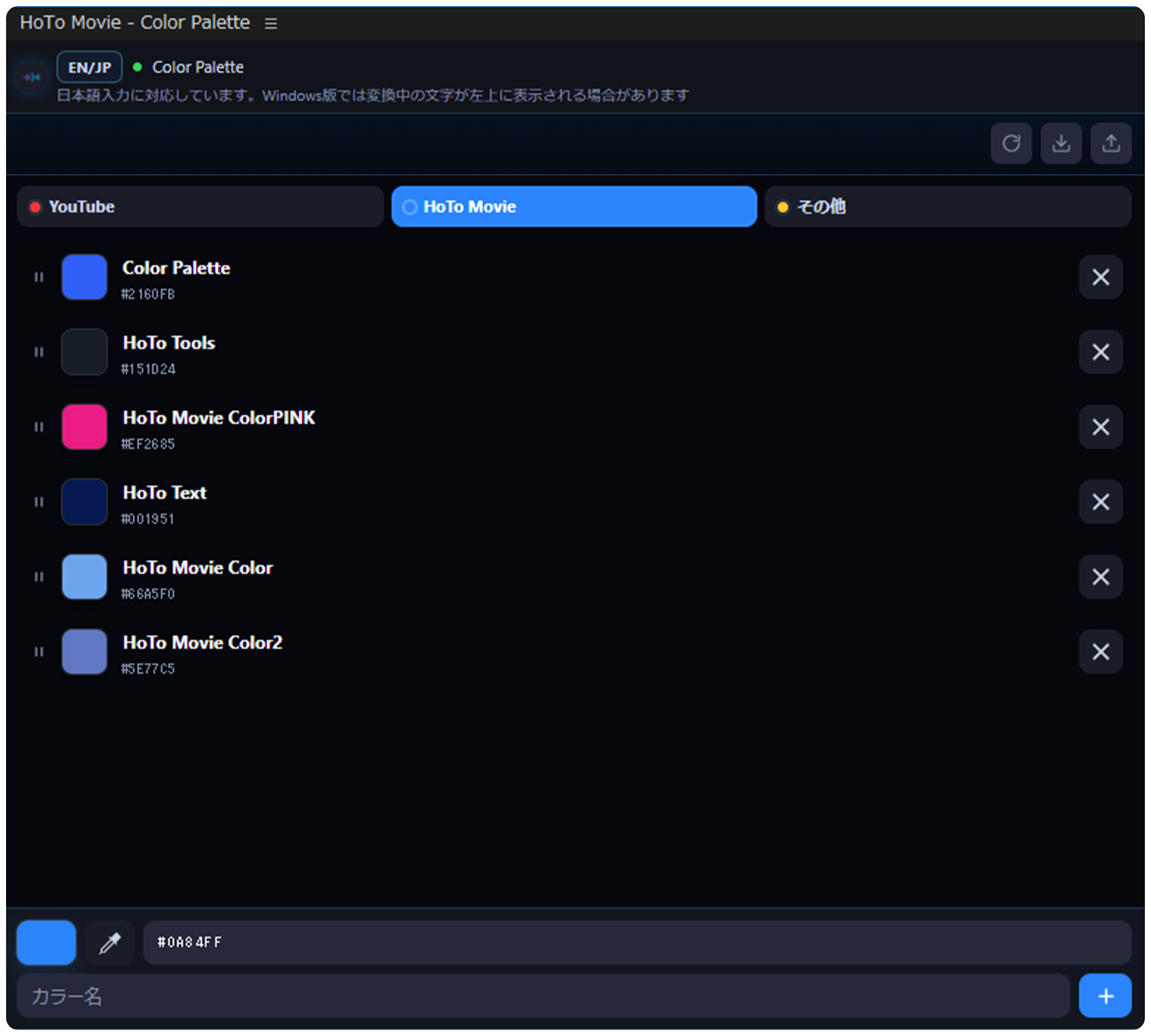The image size is (1151, 1036).
Task: Click the drag handle of HoTo Movie ColorPINK
Action: coord(39,427)
